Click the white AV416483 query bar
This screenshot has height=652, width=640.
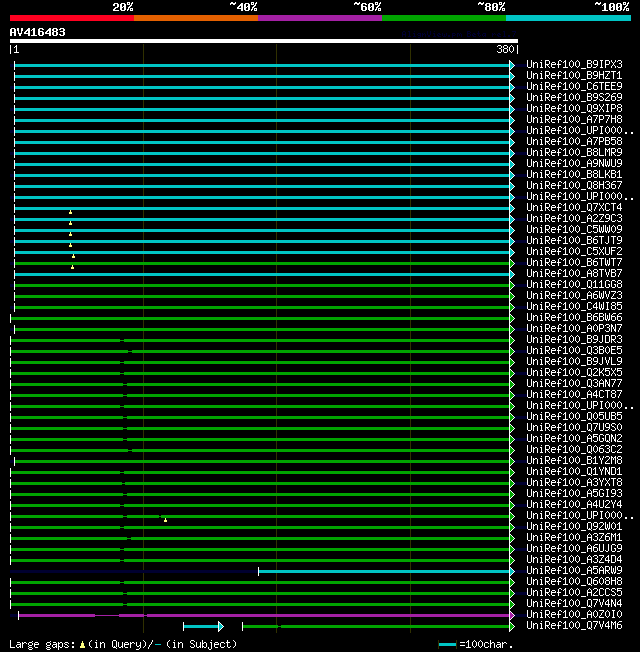click(x=264, y=41)
